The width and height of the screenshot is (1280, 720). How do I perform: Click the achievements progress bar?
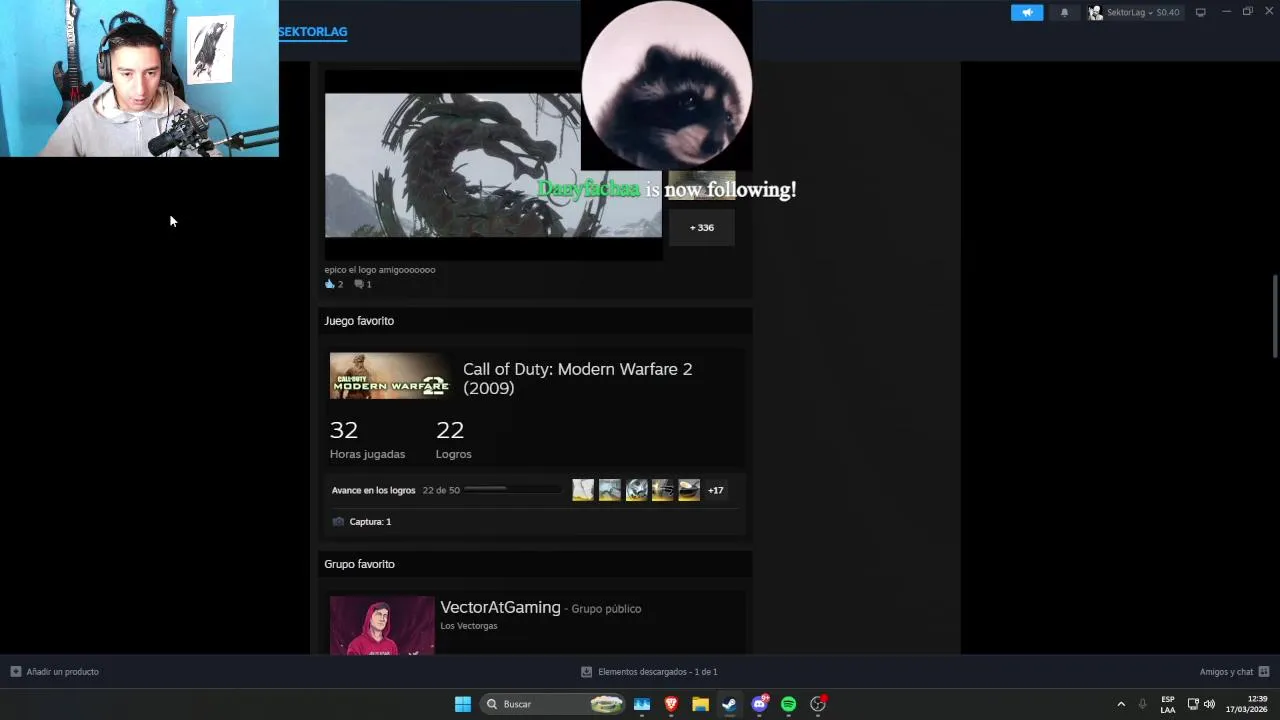point(513,489)
